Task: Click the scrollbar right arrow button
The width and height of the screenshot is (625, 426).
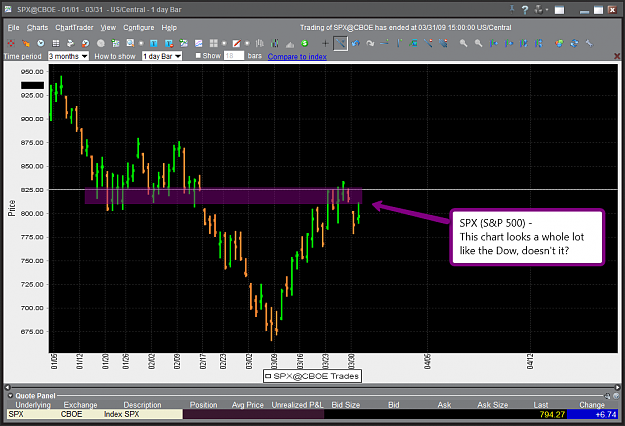Action: (x=617, y=387)
